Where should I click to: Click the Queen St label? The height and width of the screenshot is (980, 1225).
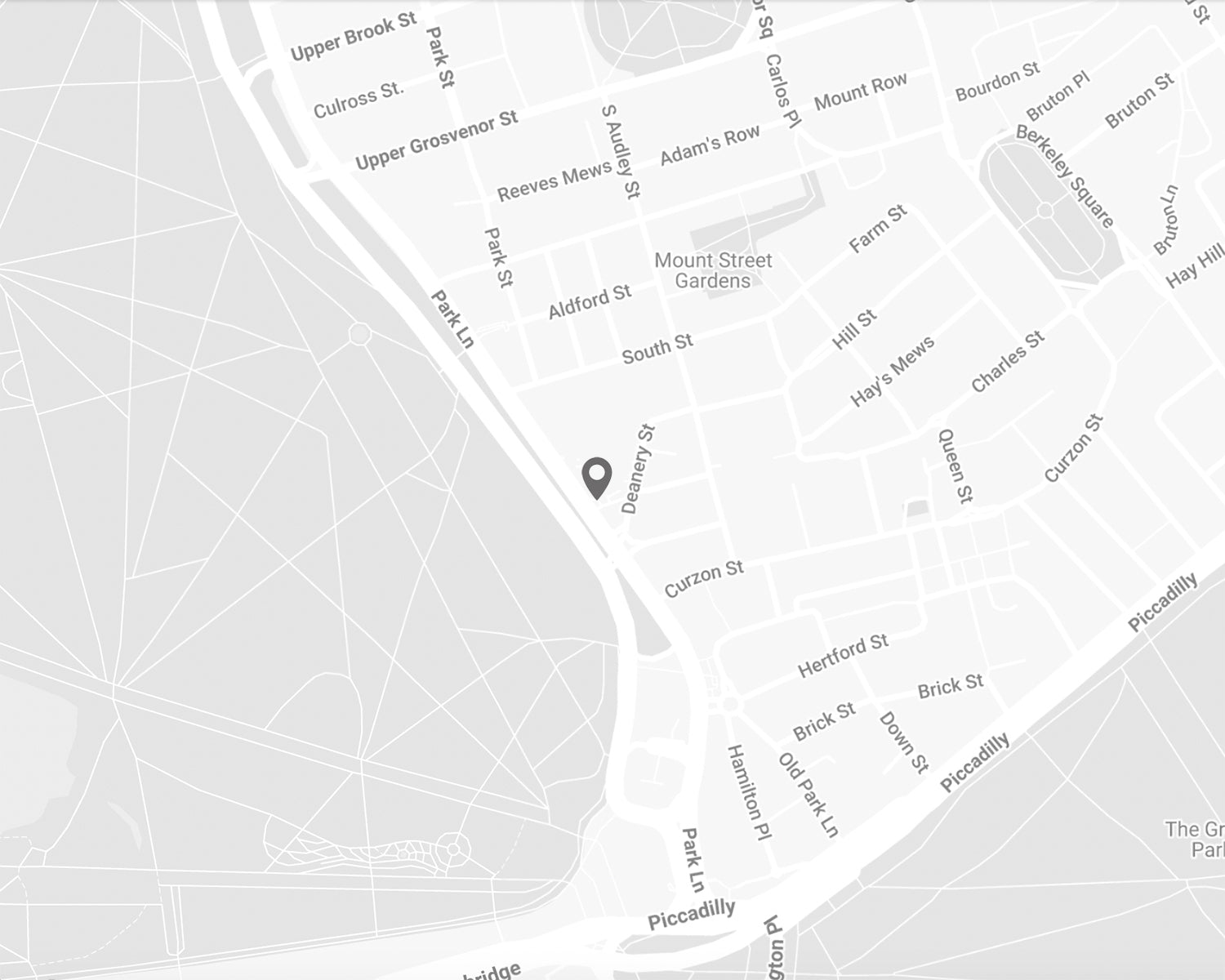tap(955, 465)
